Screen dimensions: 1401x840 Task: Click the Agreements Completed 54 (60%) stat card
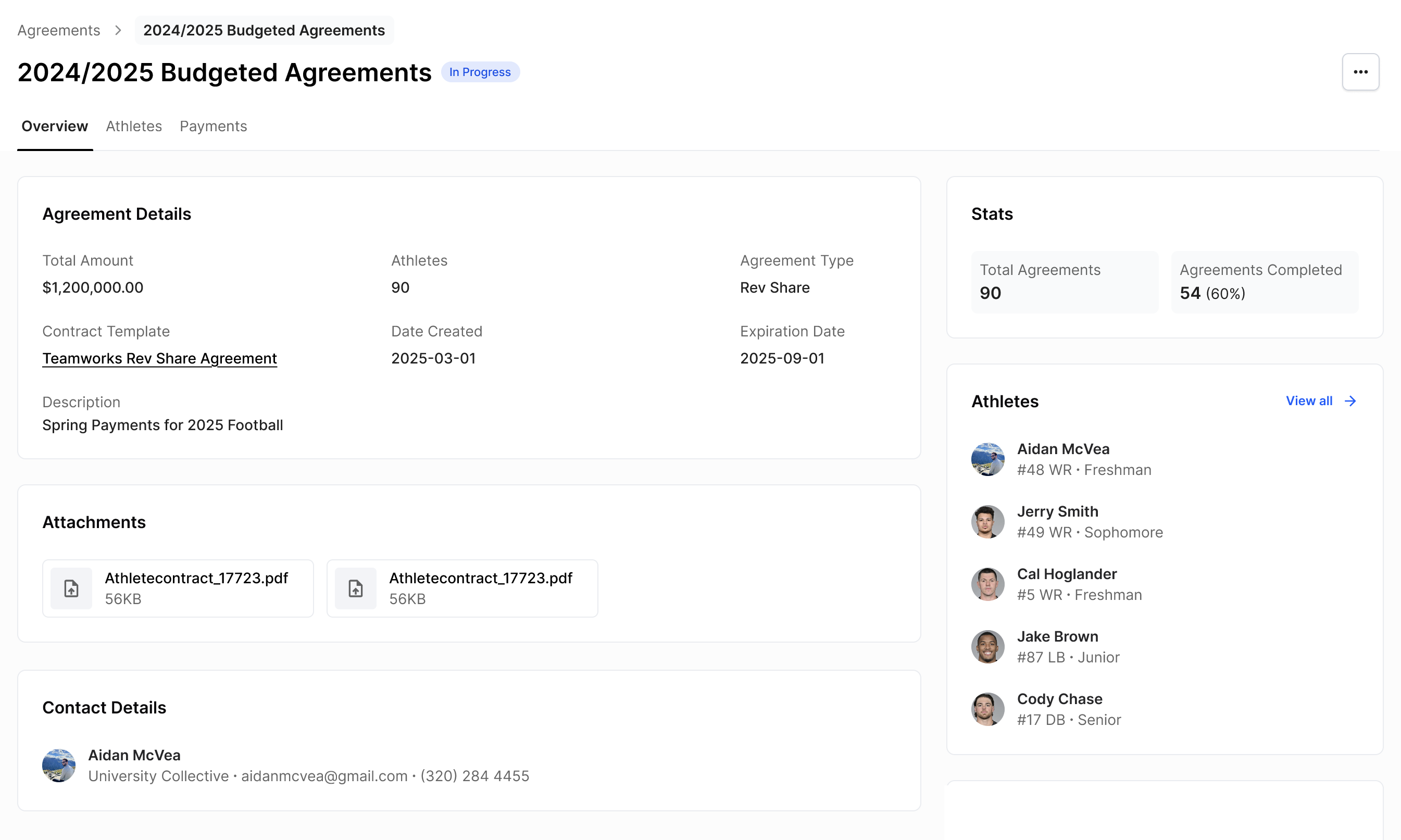[1265, 282]
